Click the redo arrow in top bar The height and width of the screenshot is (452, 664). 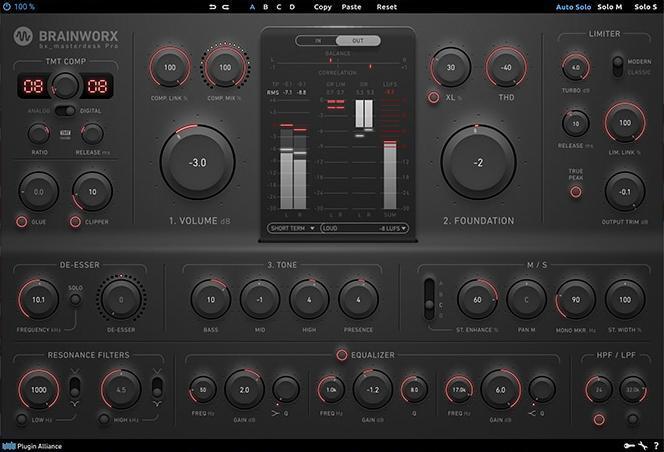tap(227, 7)
